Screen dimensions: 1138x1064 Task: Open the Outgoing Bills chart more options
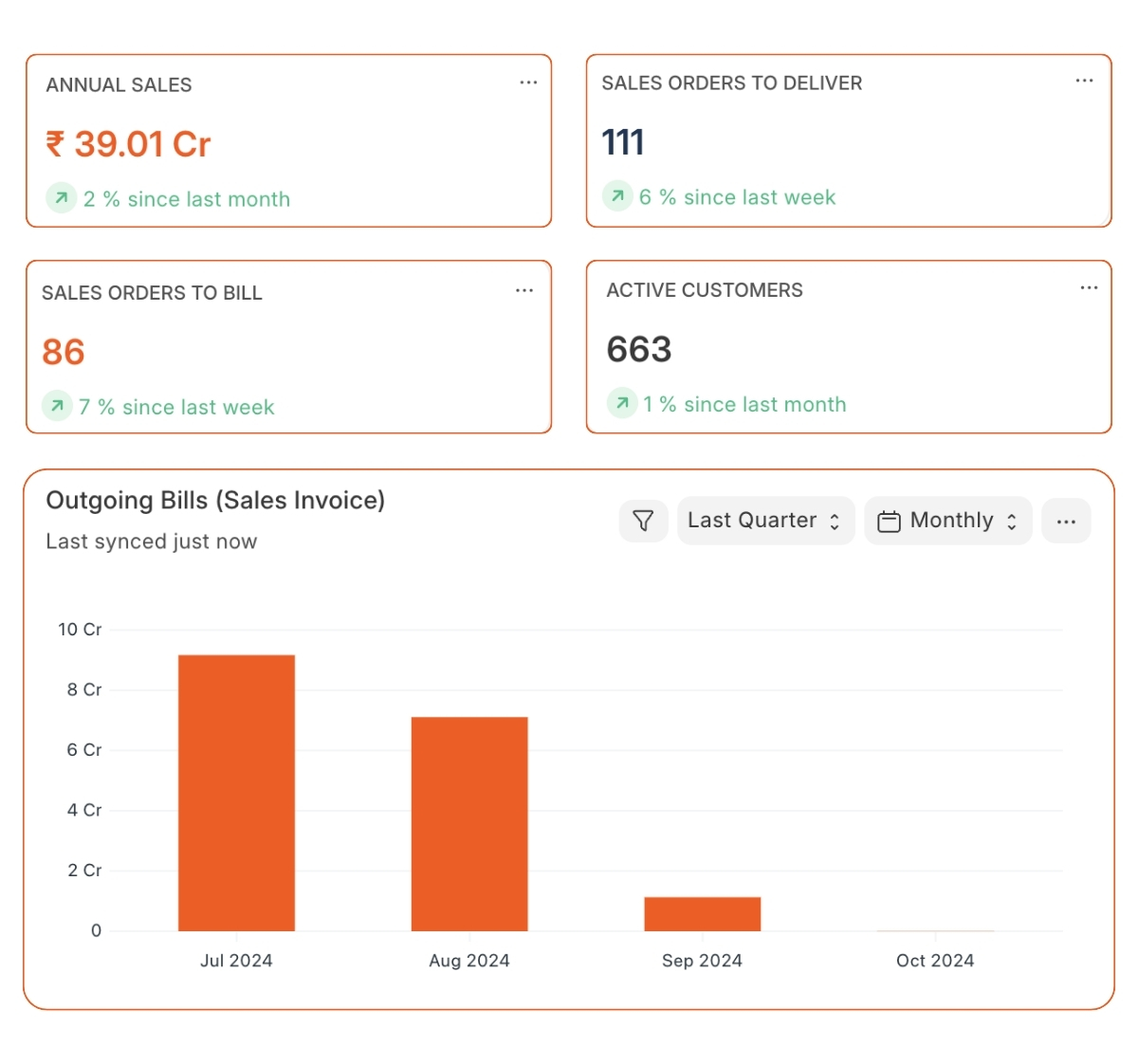click(1066, 522)
